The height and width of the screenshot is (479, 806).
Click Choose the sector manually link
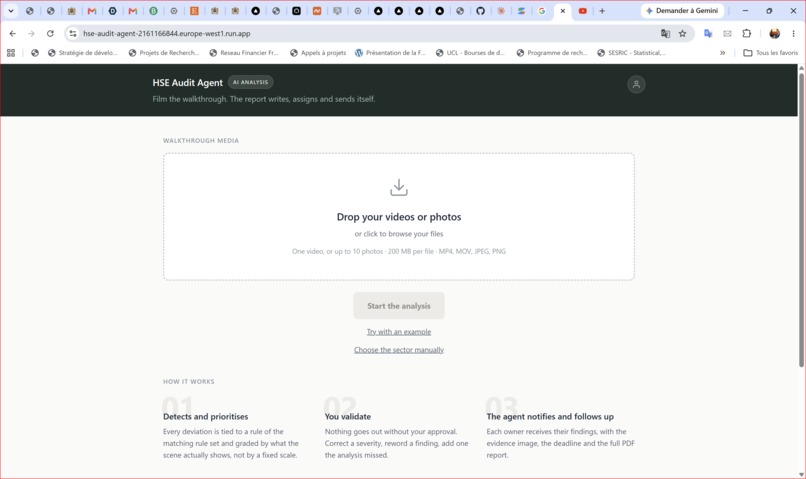click(398, 350)
